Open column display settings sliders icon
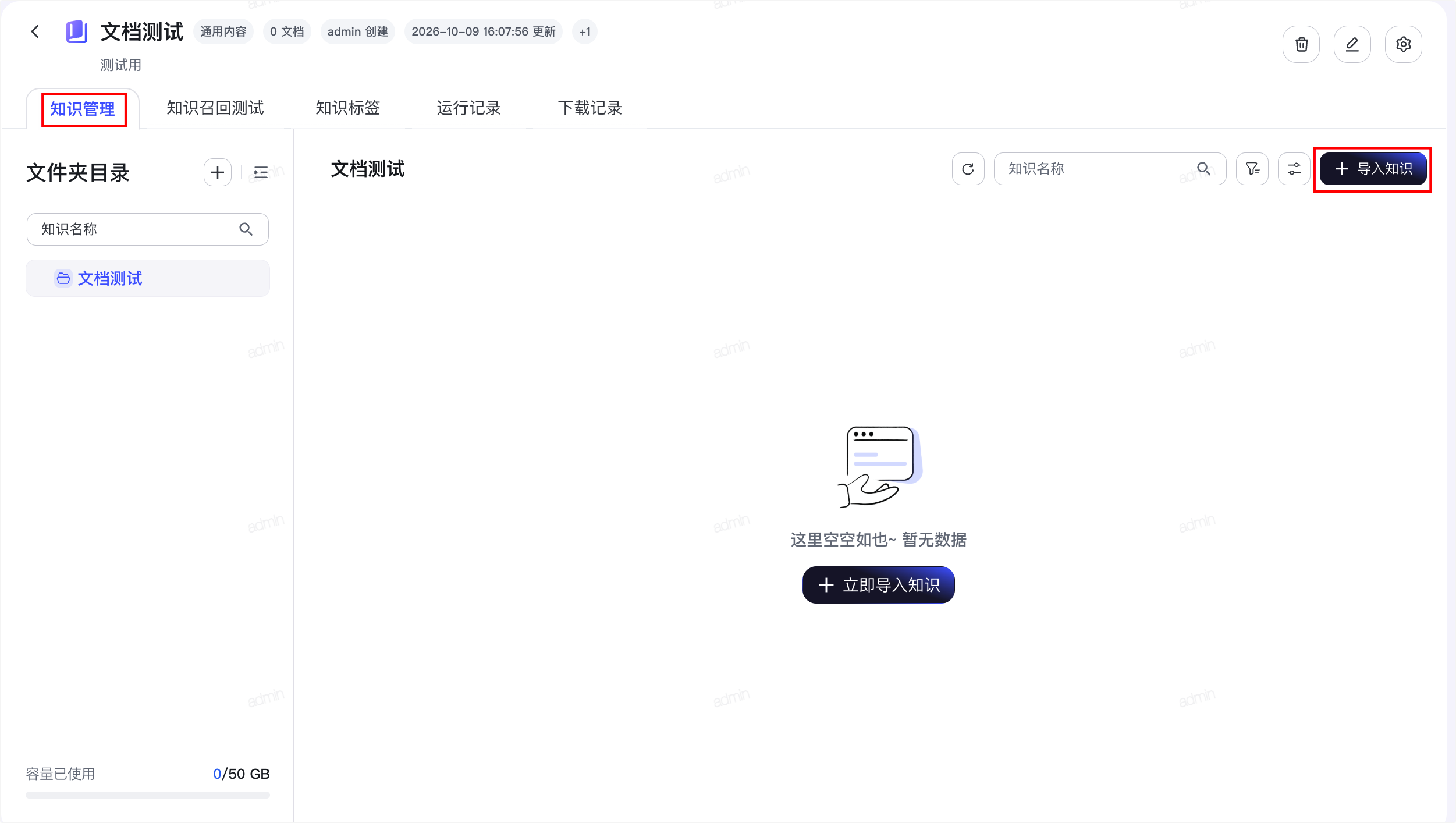The image size is (1456, 823). pyautogui.click(x=1294, y=169)
